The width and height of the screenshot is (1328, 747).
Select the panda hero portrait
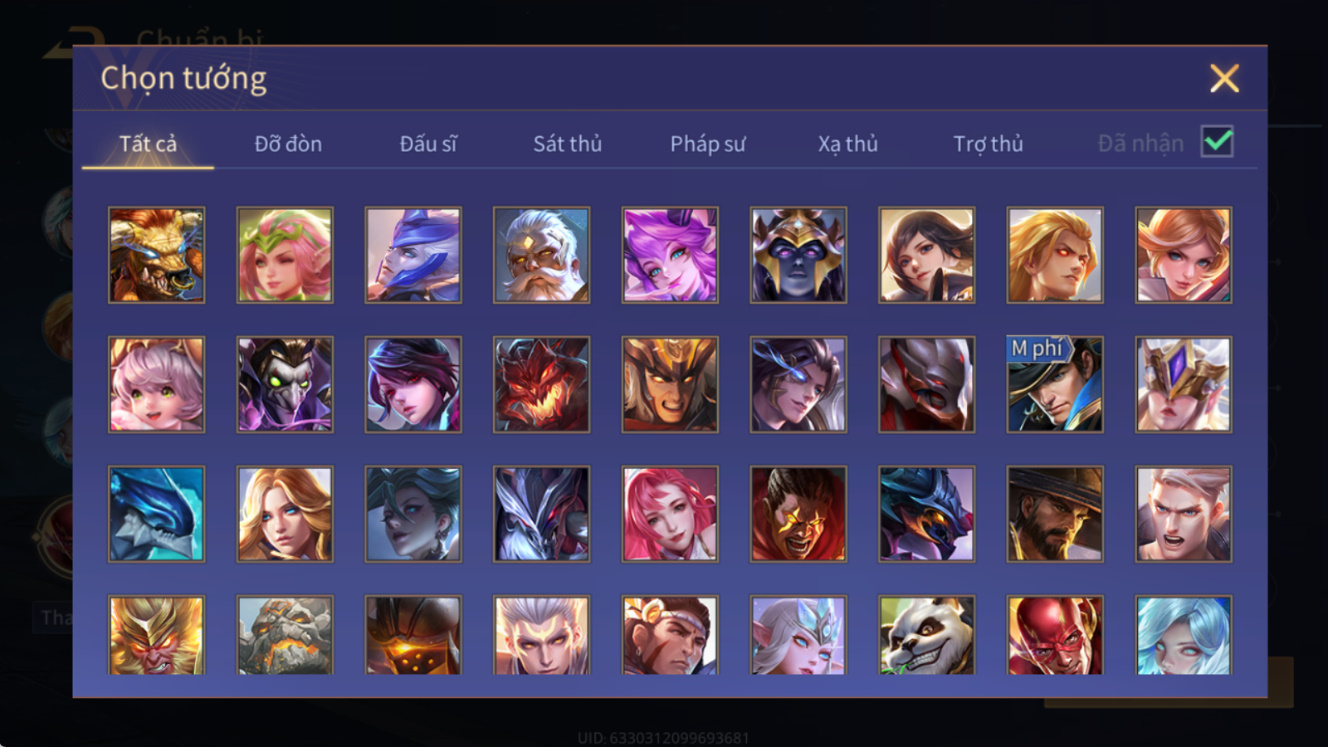[x=926, y=635]
